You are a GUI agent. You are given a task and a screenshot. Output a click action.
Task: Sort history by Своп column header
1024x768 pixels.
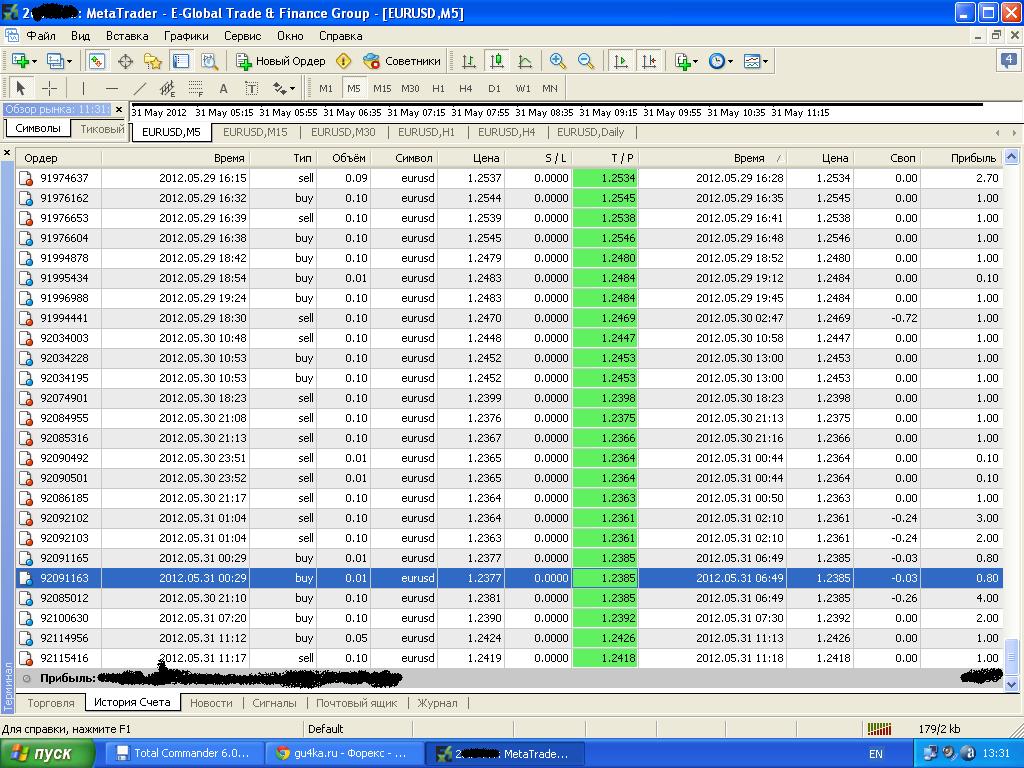pos(887,158)
